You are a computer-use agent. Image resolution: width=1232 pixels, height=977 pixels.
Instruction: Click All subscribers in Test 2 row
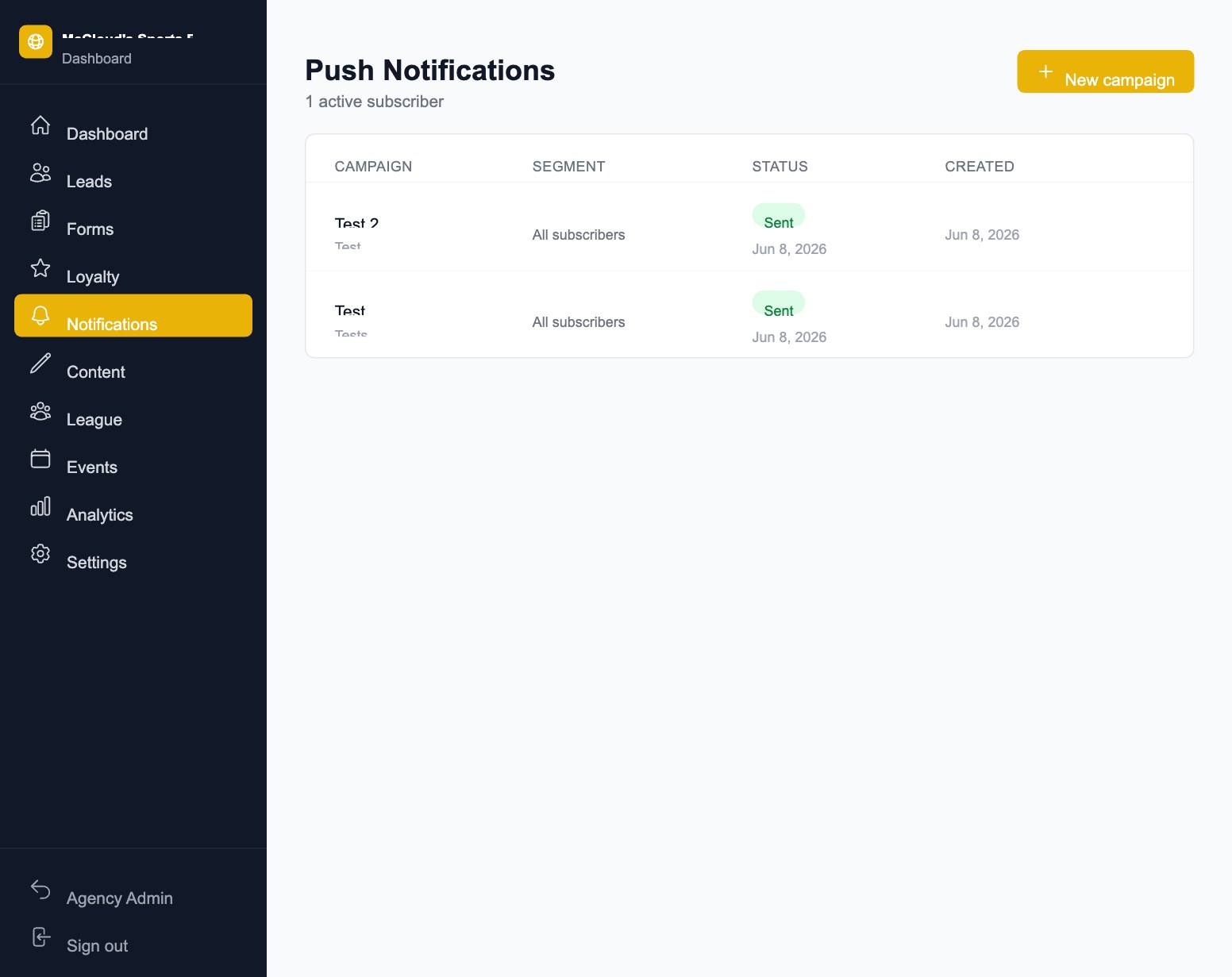click(x=579, y=235)
